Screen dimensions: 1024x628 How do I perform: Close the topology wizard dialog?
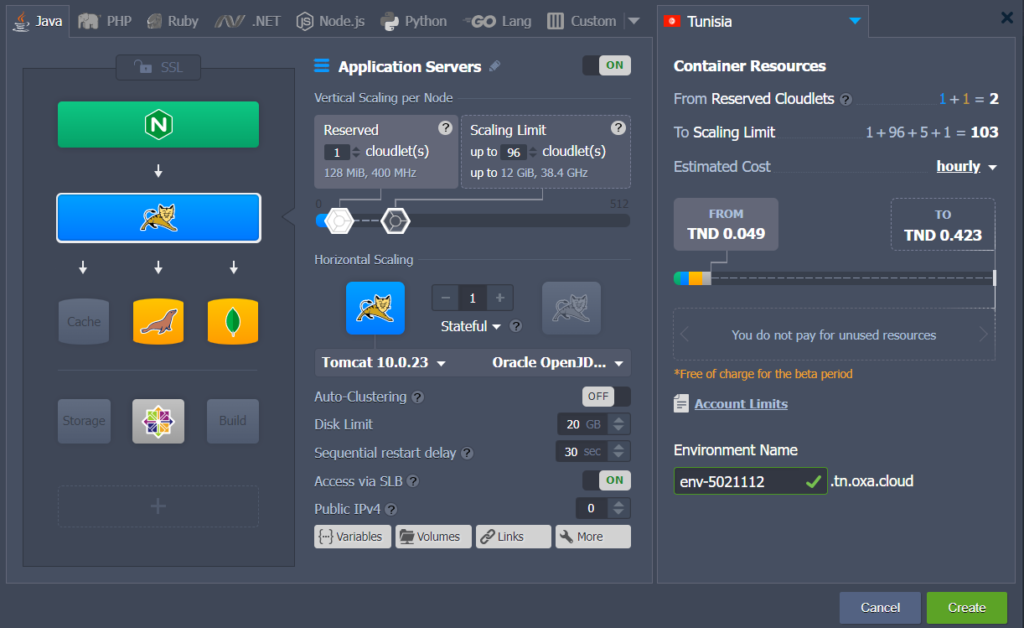point(1007,18)
